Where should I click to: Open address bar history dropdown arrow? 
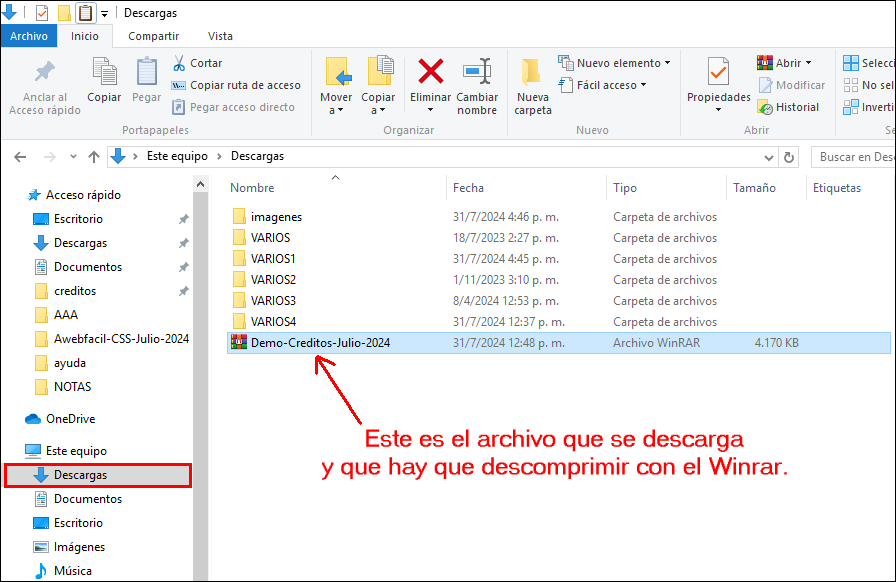tap(769, 157)
